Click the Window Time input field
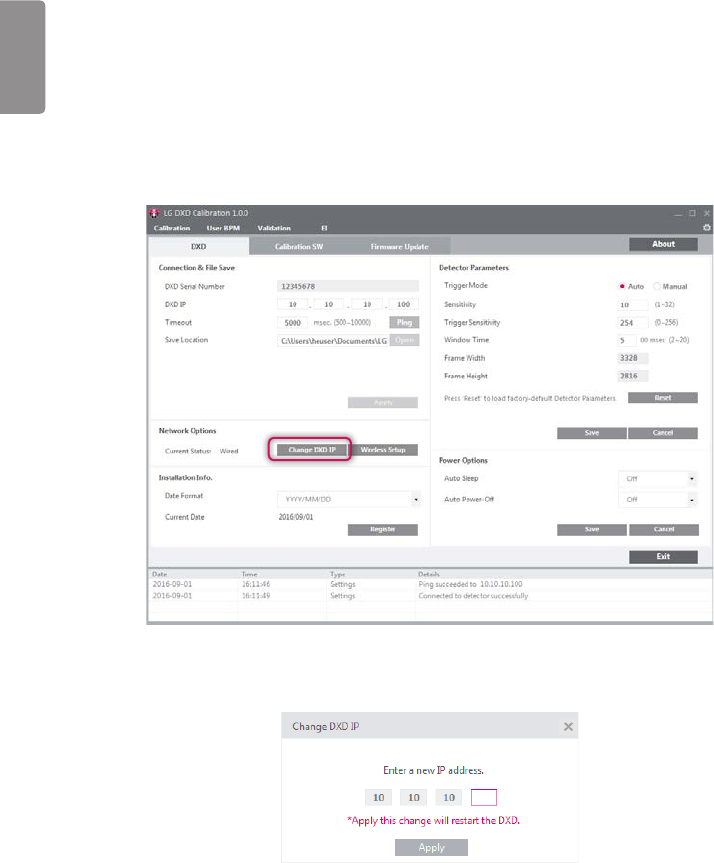This screenshot has height=863, width=714. click(627, 341)
